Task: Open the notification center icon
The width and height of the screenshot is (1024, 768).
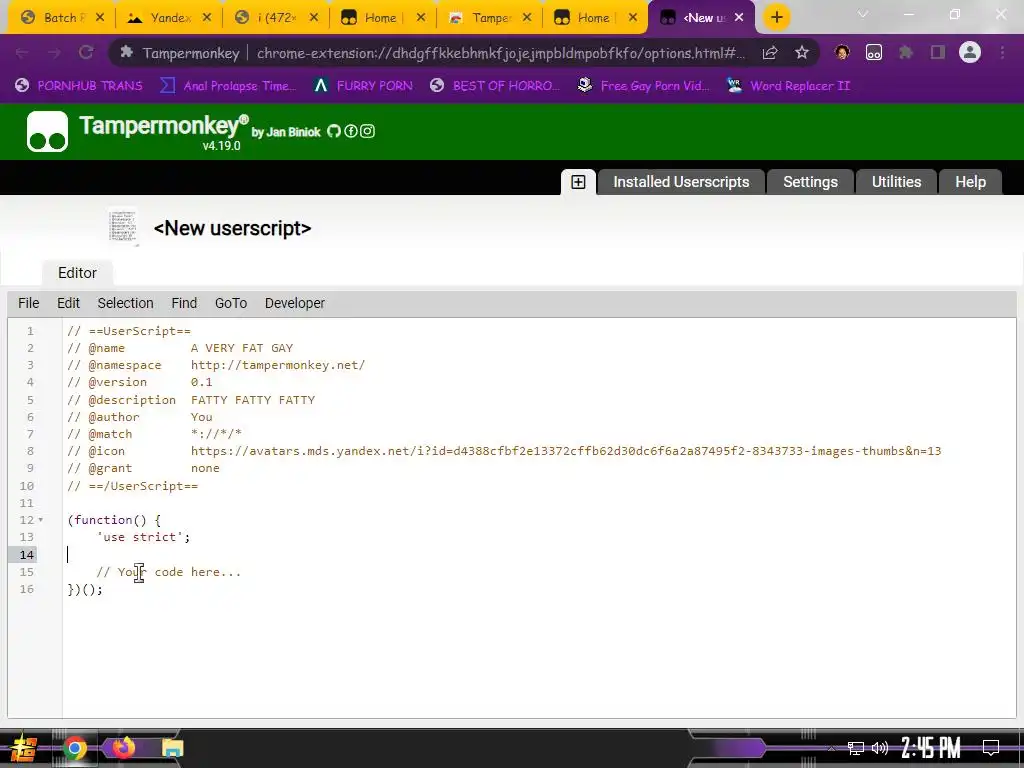Action: pyautogui.click(x=991, y=747)
